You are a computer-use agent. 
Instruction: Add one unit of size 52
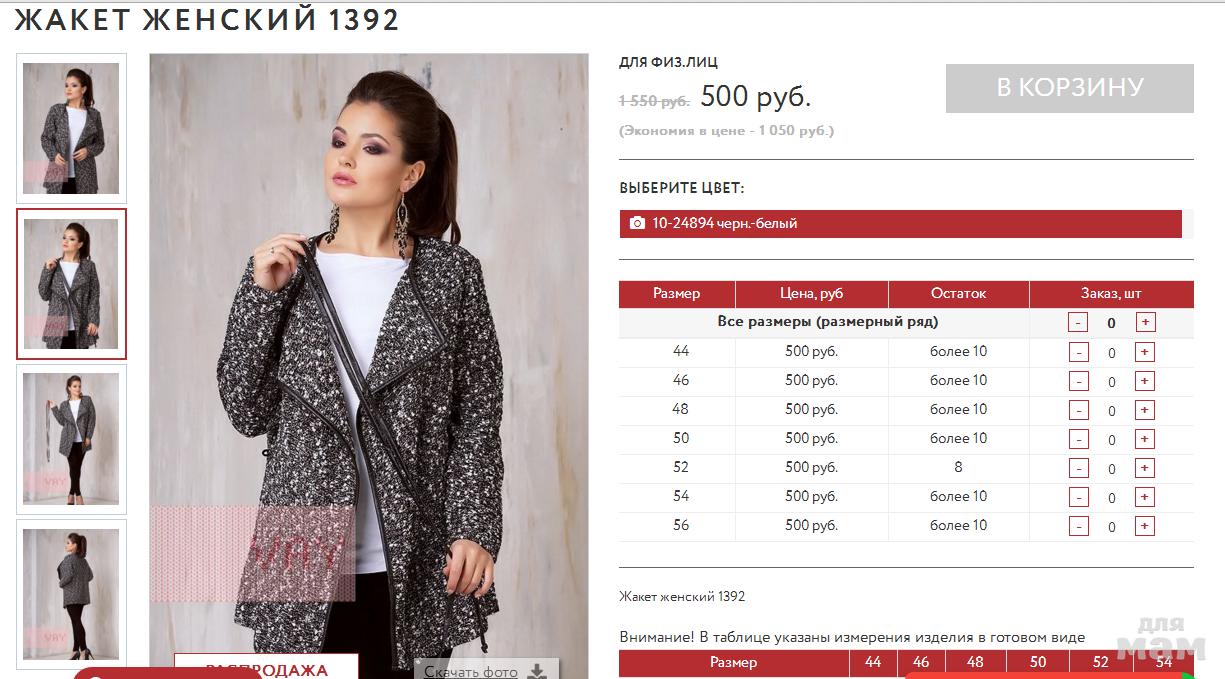[1145, 468]
